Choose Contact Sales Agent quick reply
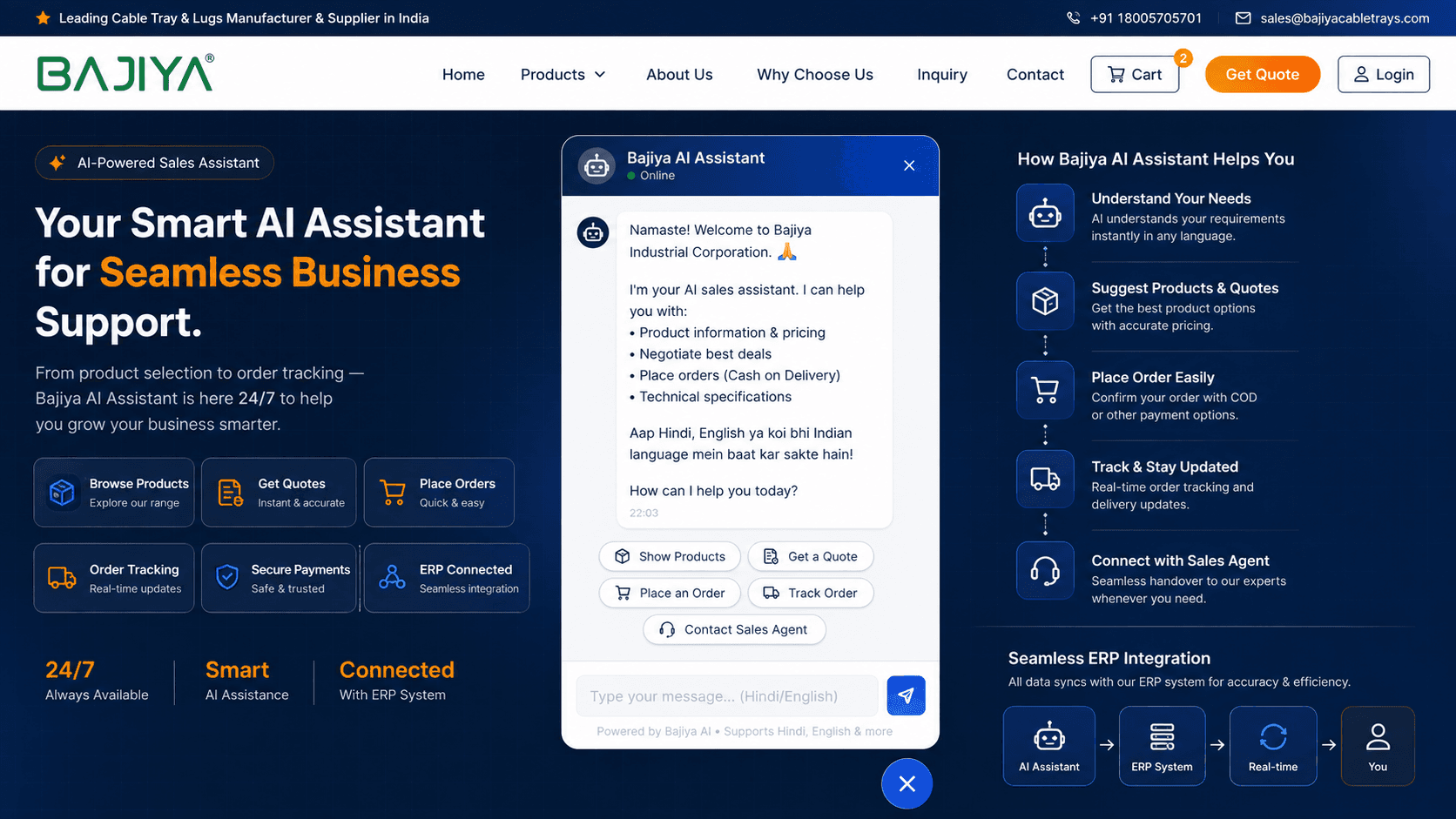 734,629
